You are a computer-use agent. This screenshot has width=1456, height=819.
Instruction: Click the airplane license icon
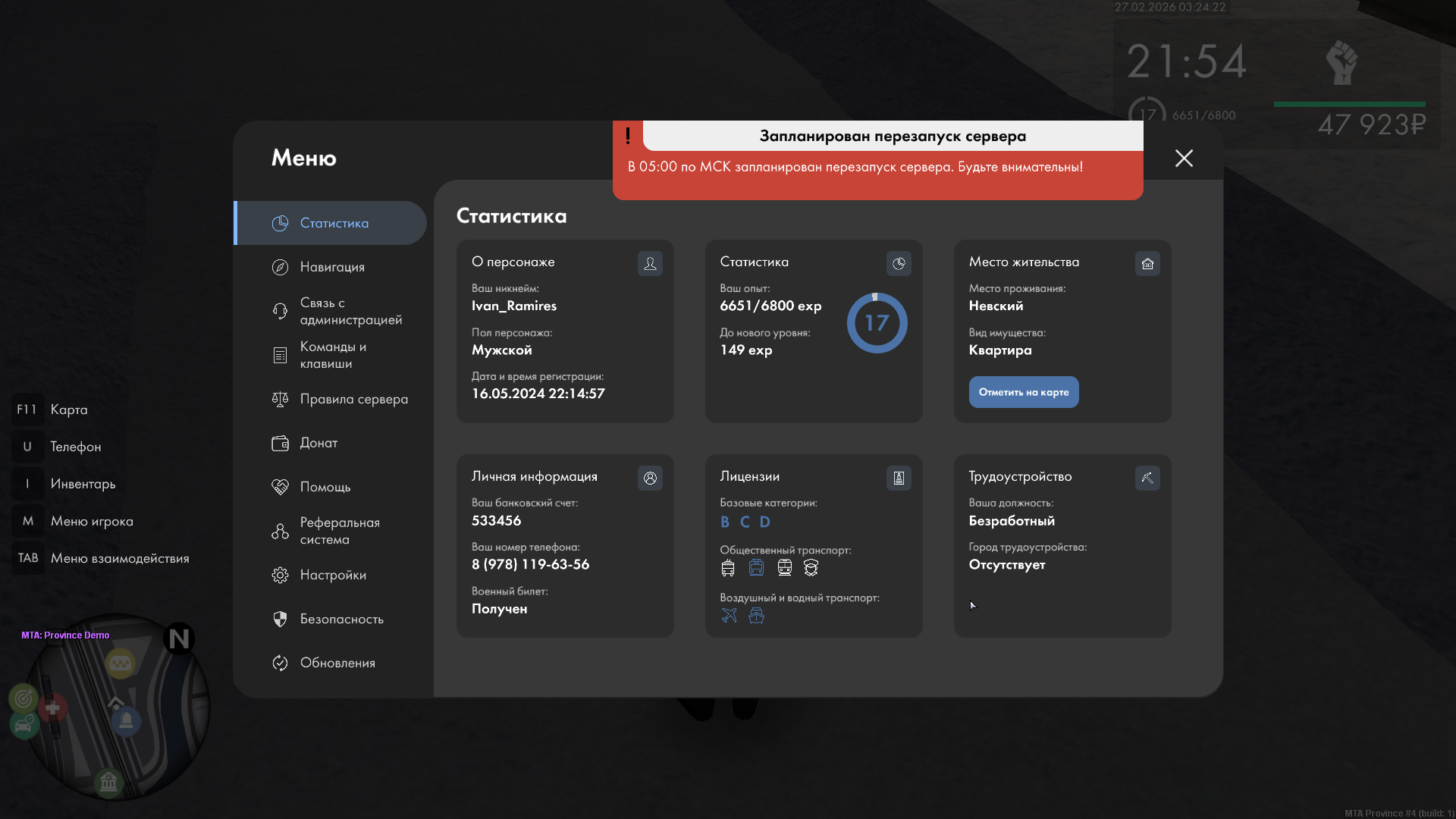click(x=729, y=616)
